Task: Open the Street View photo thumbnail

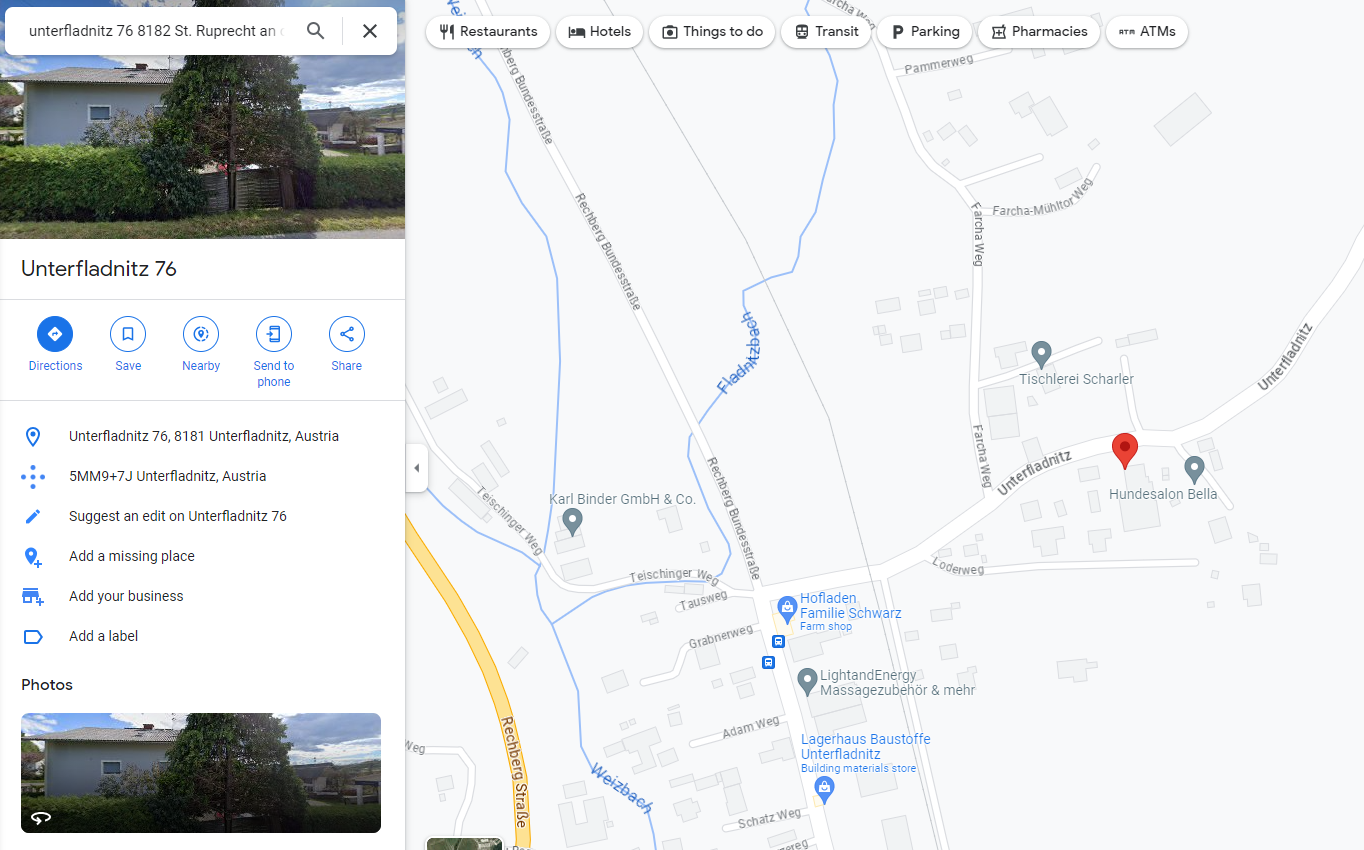Action: click(201, 773)
